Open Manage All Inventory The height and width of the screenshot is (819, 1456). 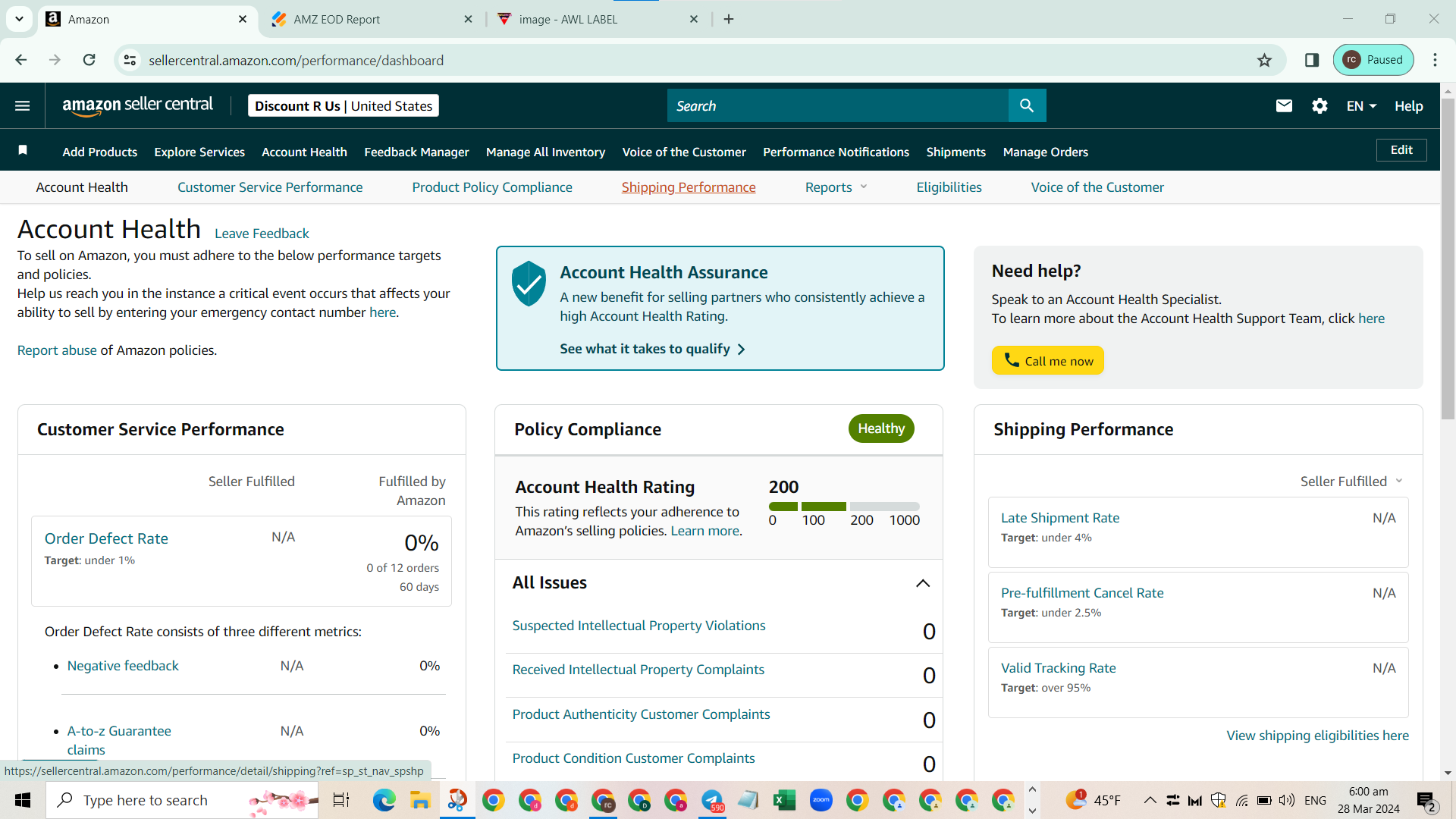[x=545, y=152]
